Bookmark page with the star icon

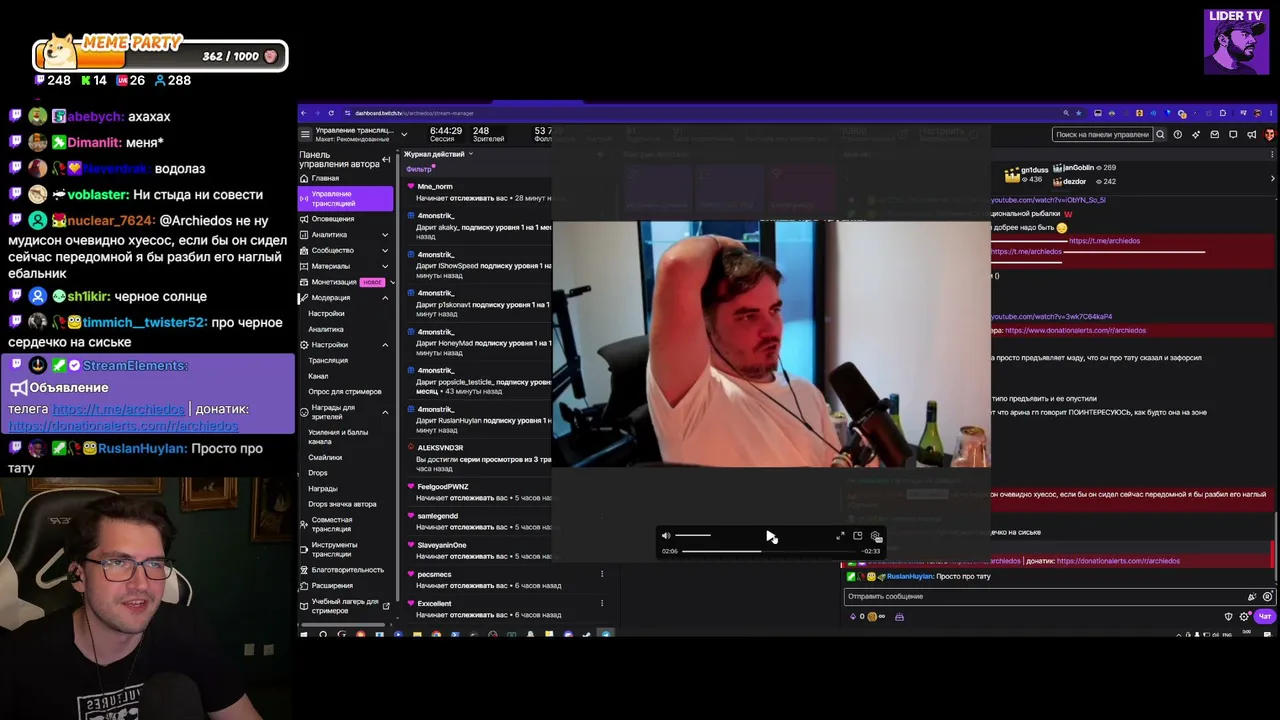point(1078,113)
